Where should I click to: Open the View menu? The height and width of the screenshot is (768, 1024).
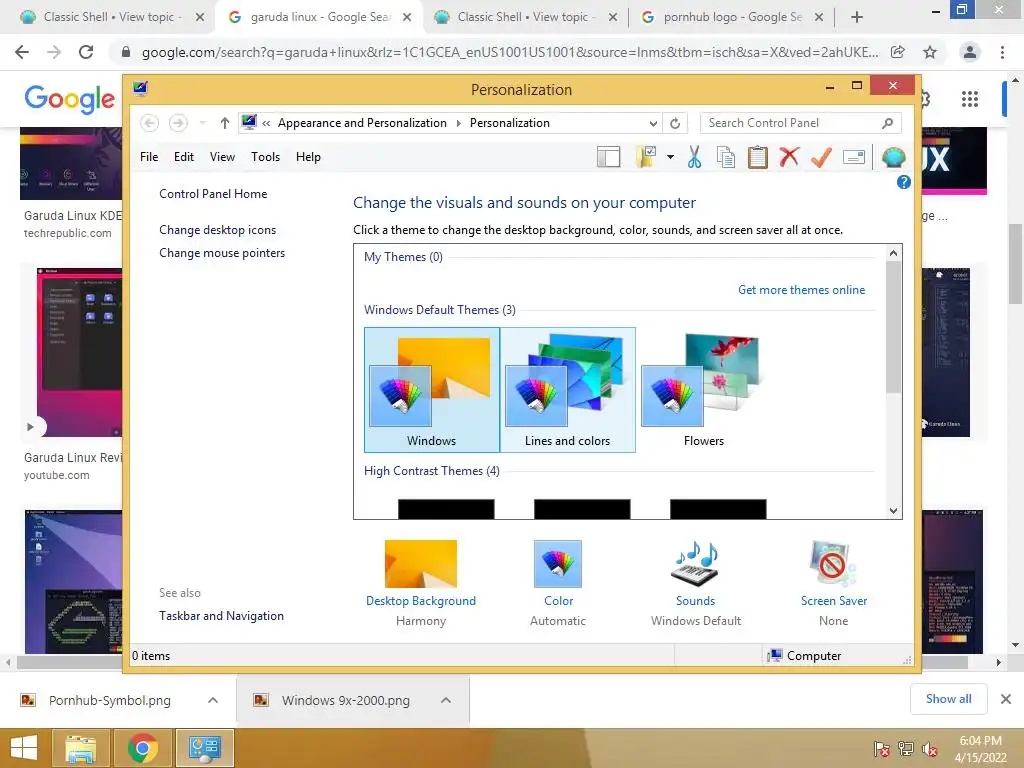coord(222,157)
